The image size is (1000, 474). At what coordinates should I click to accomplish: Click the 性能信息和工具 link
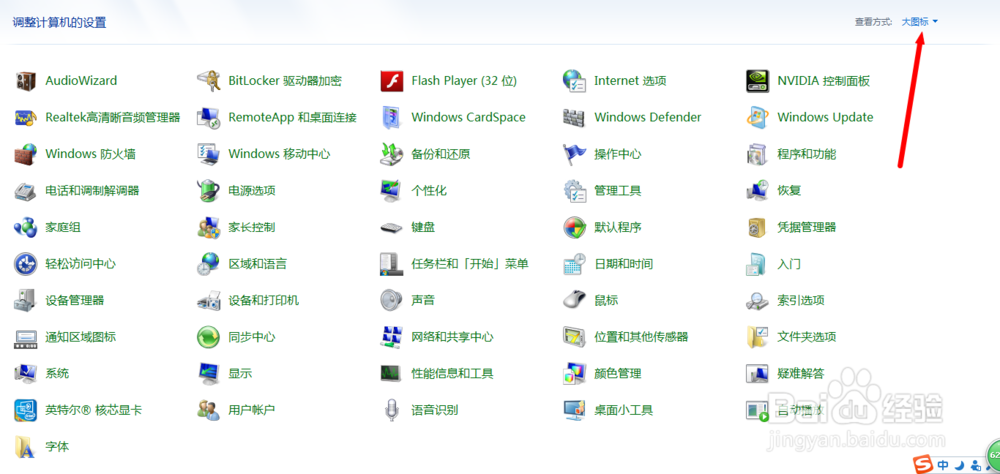tap(452, 373)
